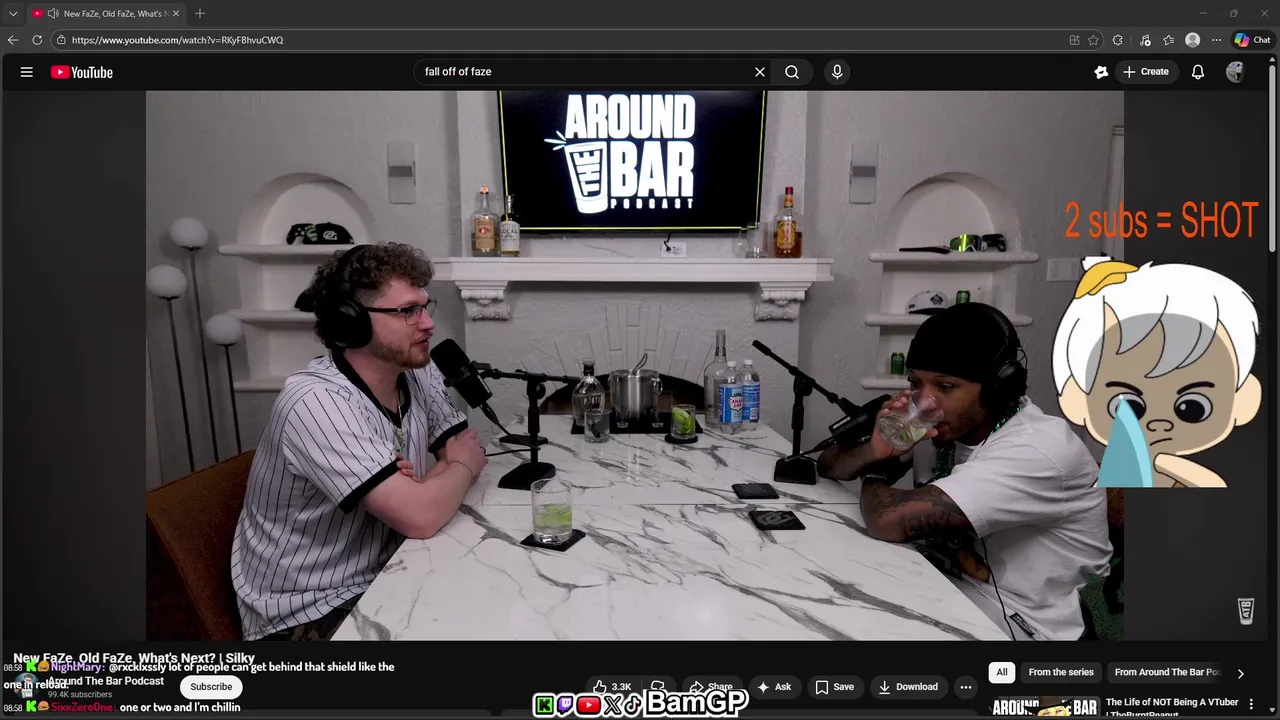
Task: Download the video
Action: click(908, 687)
